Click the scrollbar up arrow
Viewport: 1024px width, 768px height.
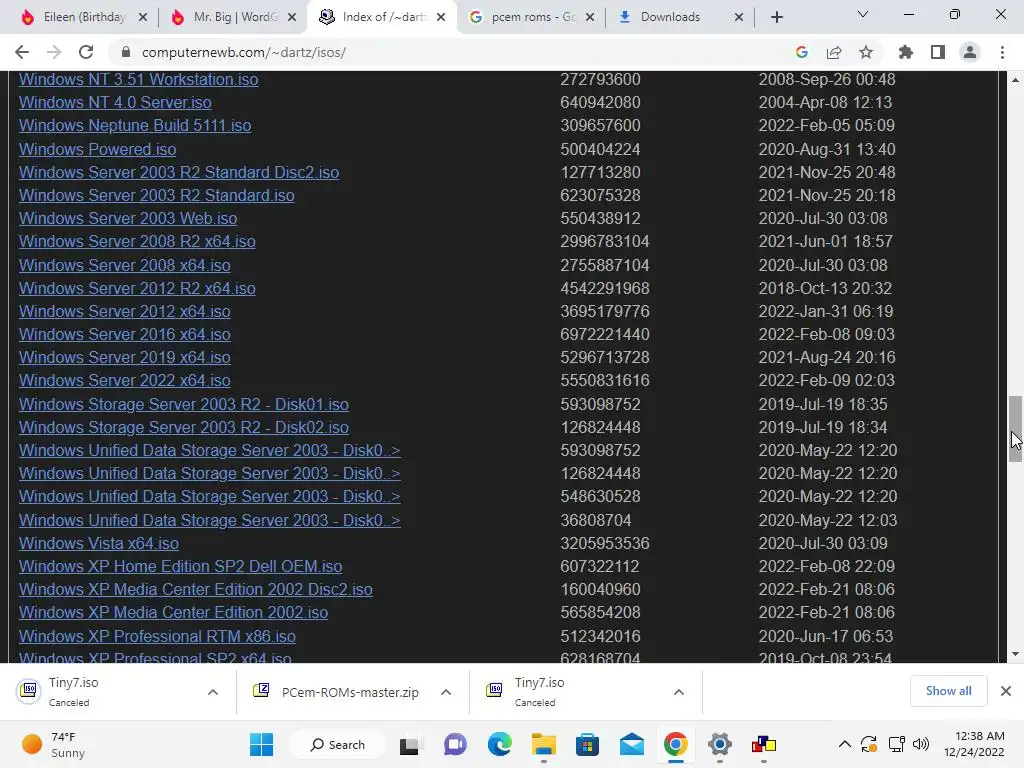click(x=1015, y=80)
